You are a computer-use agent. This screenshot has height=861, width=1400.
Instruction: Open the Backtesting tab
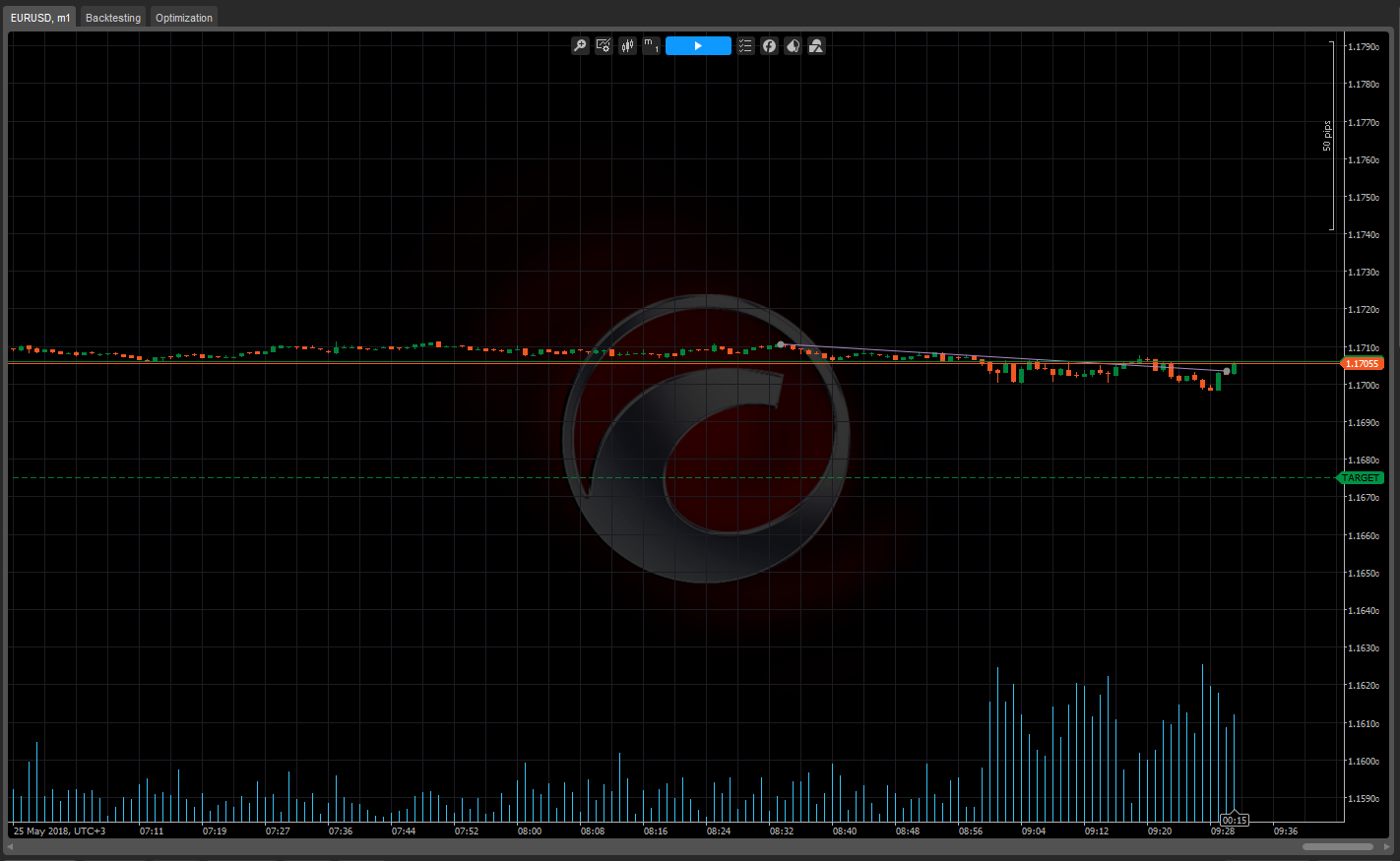coord(113,18)
